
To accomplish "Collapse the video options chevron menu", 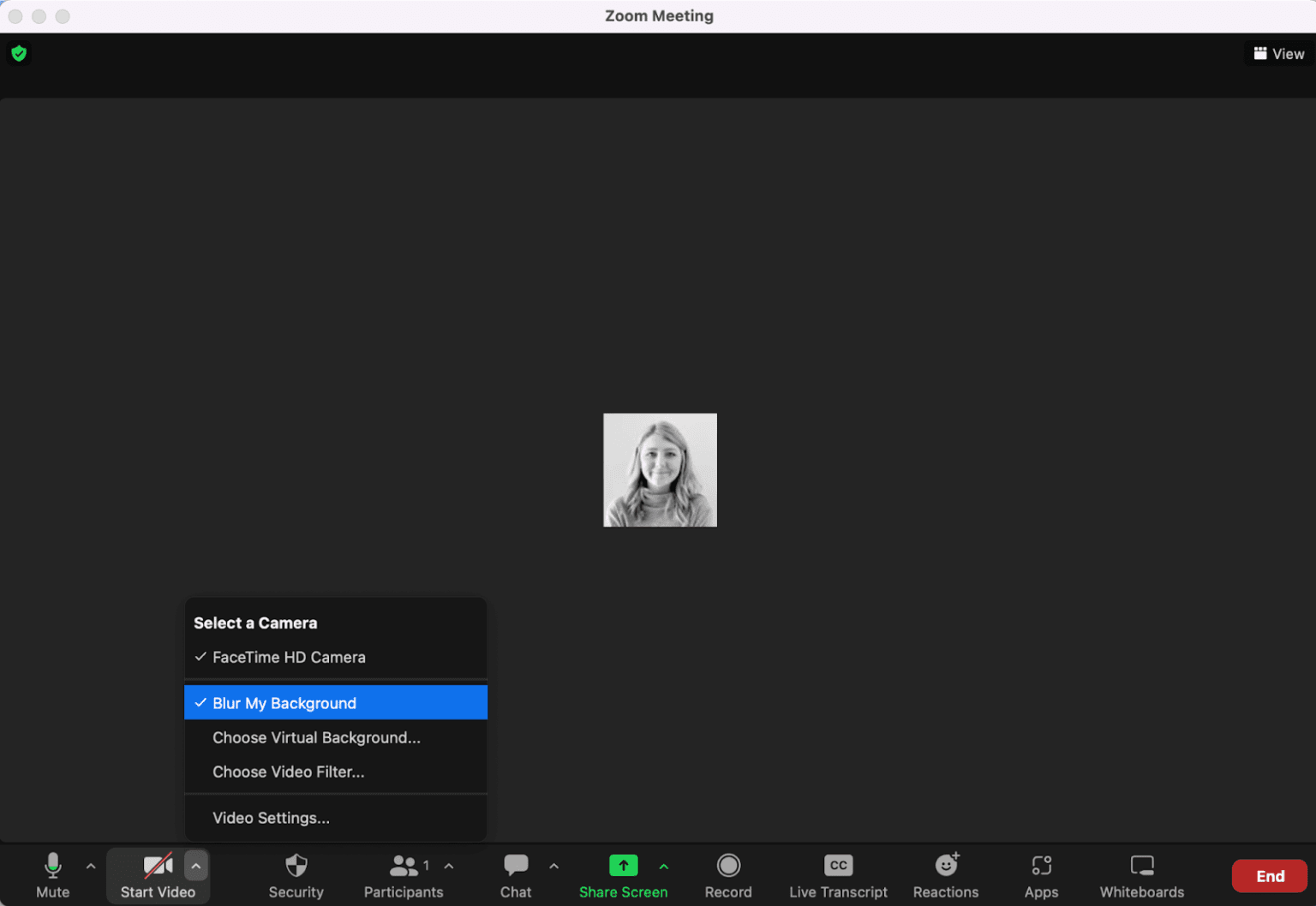I will pos(196,867).
